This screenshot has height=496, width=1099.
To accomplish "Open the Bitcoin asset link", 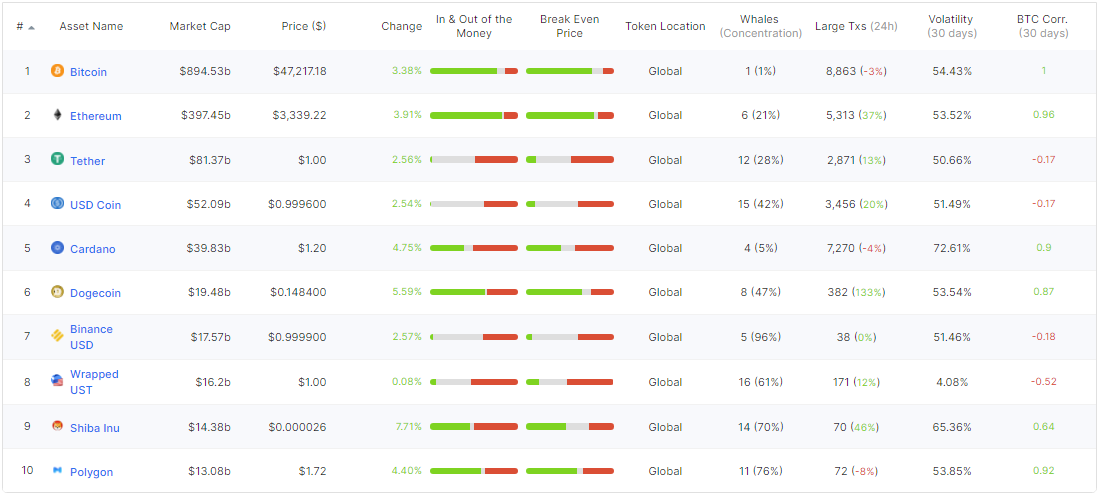I will (x=88, y=71).
